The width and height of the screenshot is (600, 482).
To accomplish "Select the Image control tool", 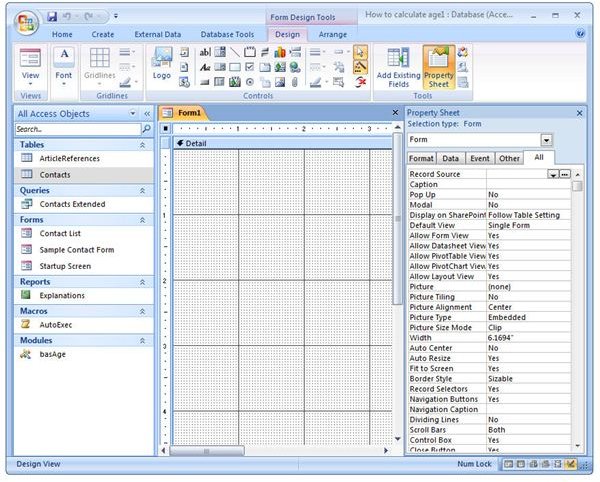I will [x=280, y=82].
